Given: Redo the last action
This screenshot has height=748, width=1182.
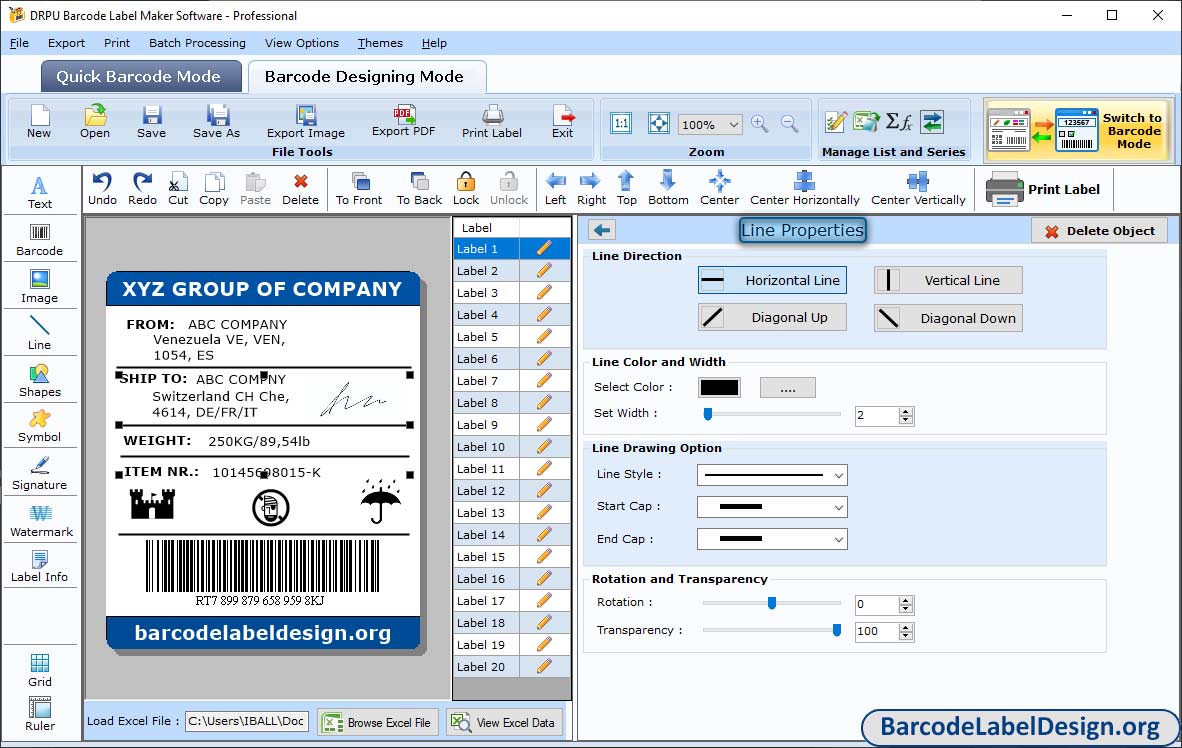Looking at the screenshot, I should point(142,189).
